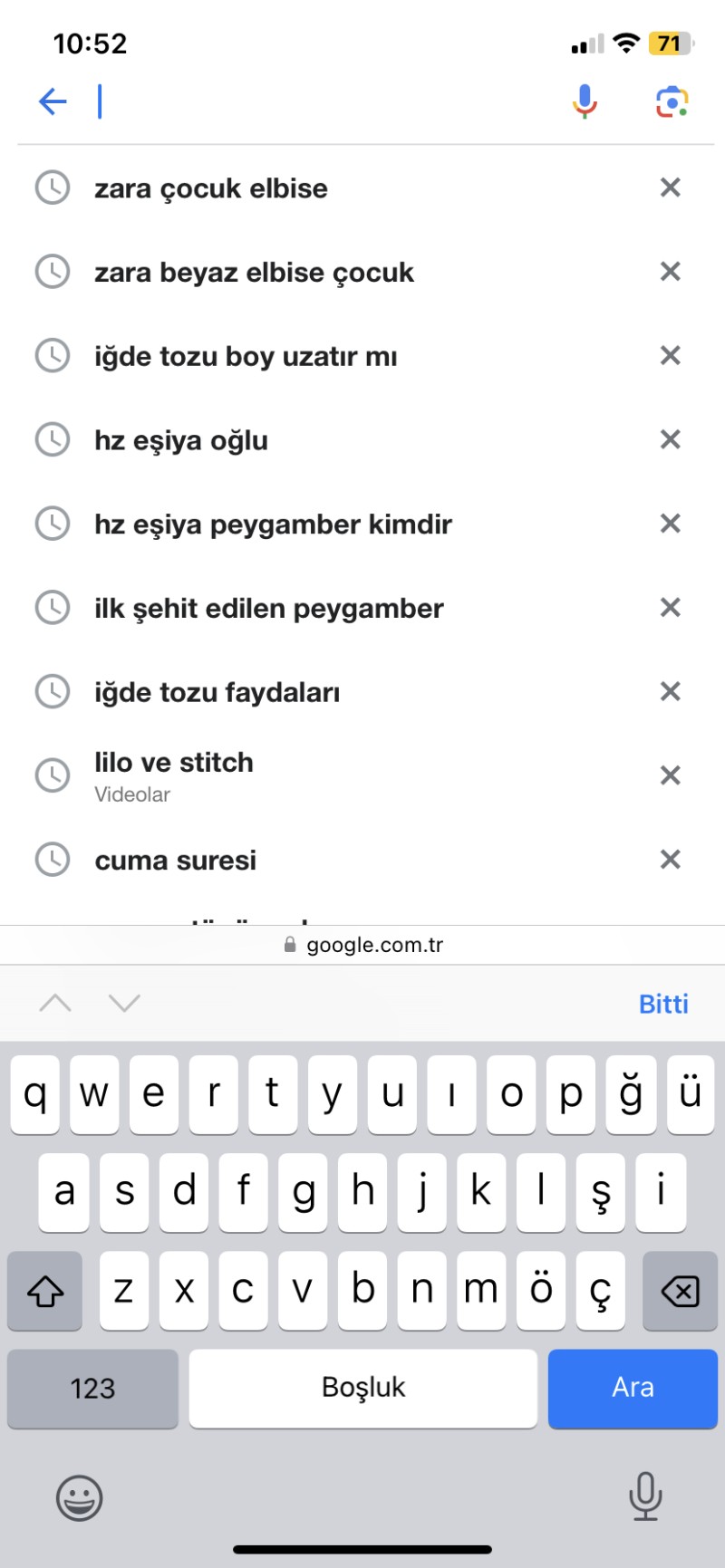Jump to next field with down chevron

pyautogui.click(x=124, y=1003)
